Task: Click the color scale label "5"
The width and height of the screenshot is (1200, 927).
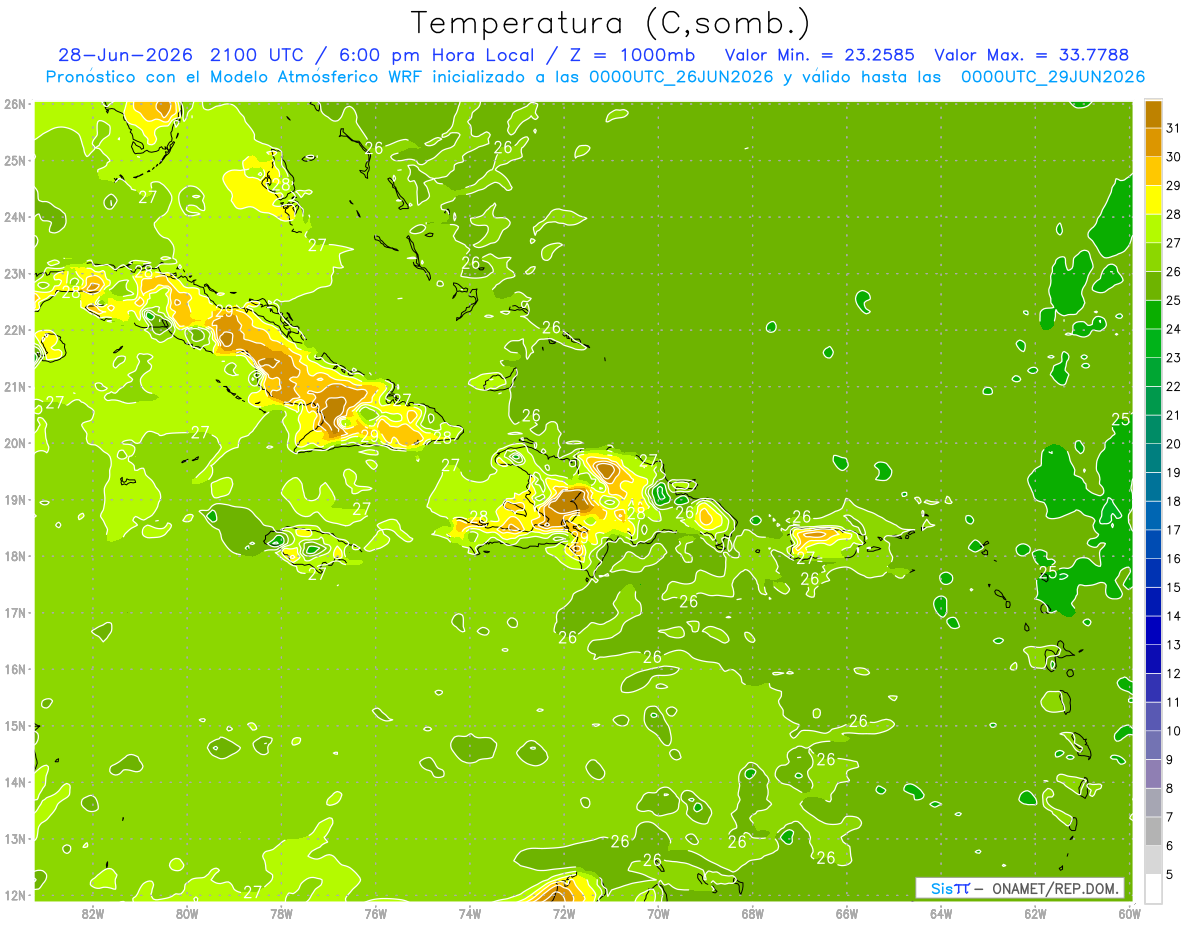Action: point(1171,875)
